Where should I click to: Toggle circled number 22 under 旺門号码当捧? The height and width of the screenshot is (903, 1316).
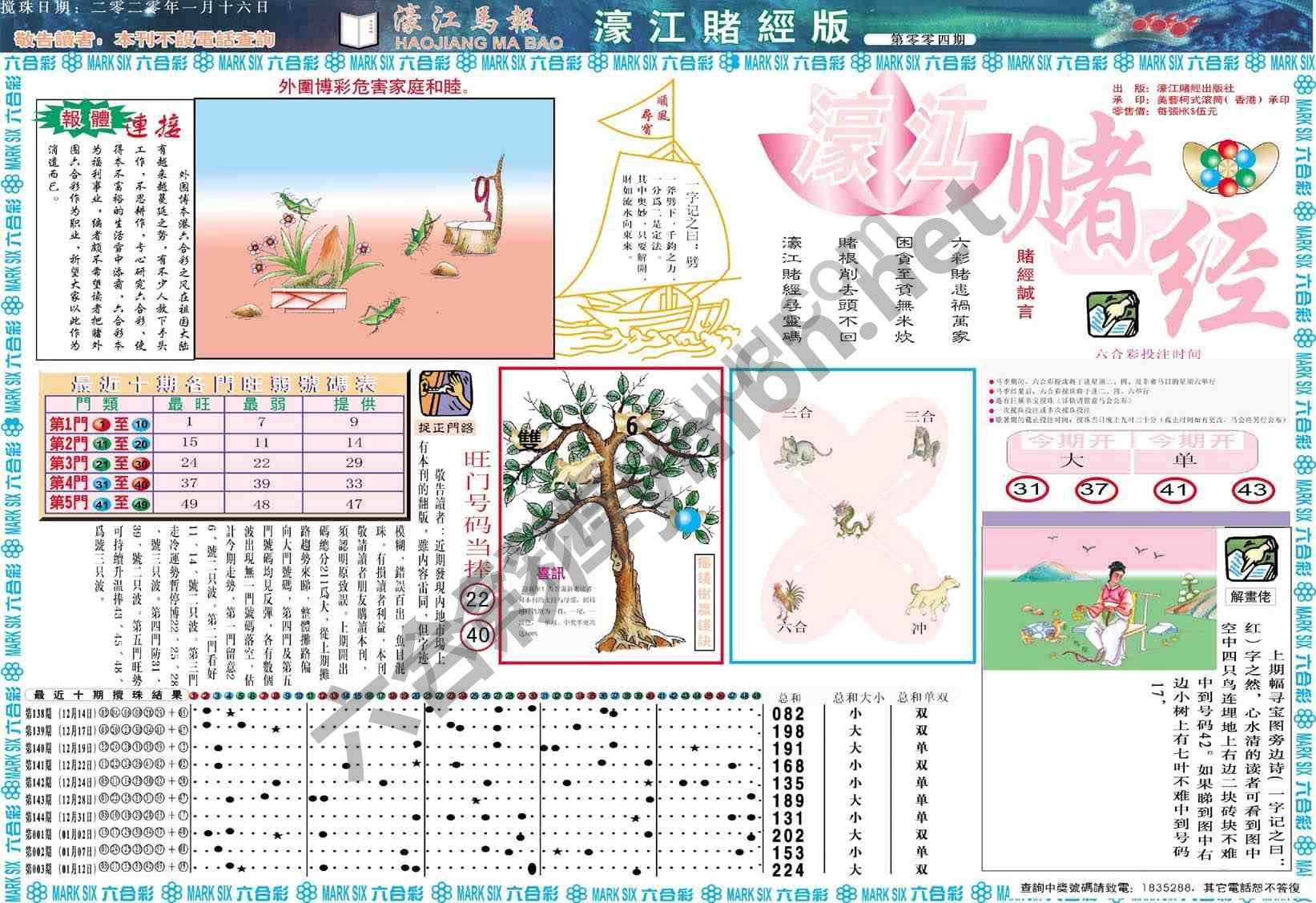476,597
